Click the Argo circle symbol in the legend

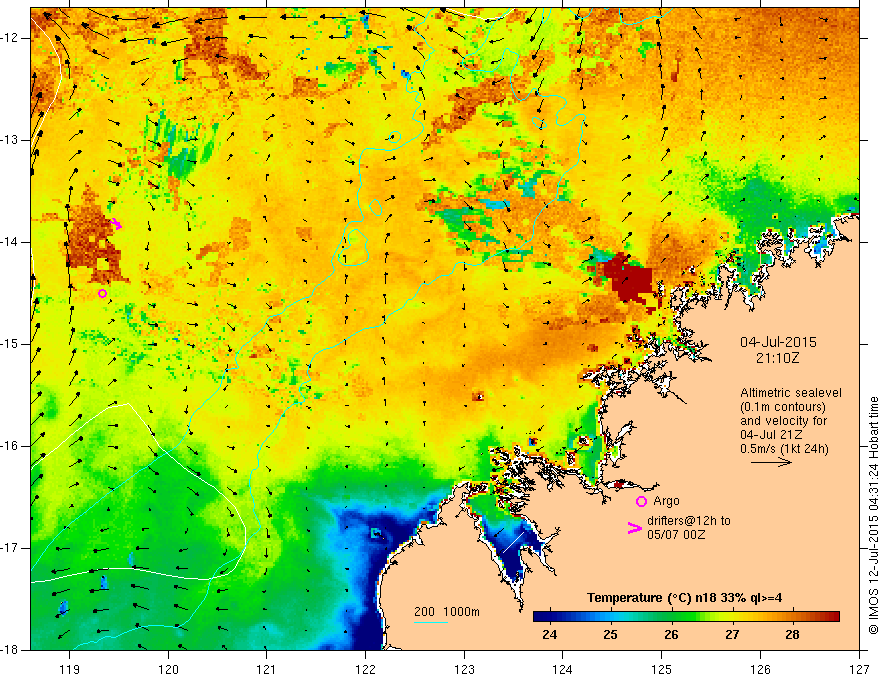click(641, 502)
